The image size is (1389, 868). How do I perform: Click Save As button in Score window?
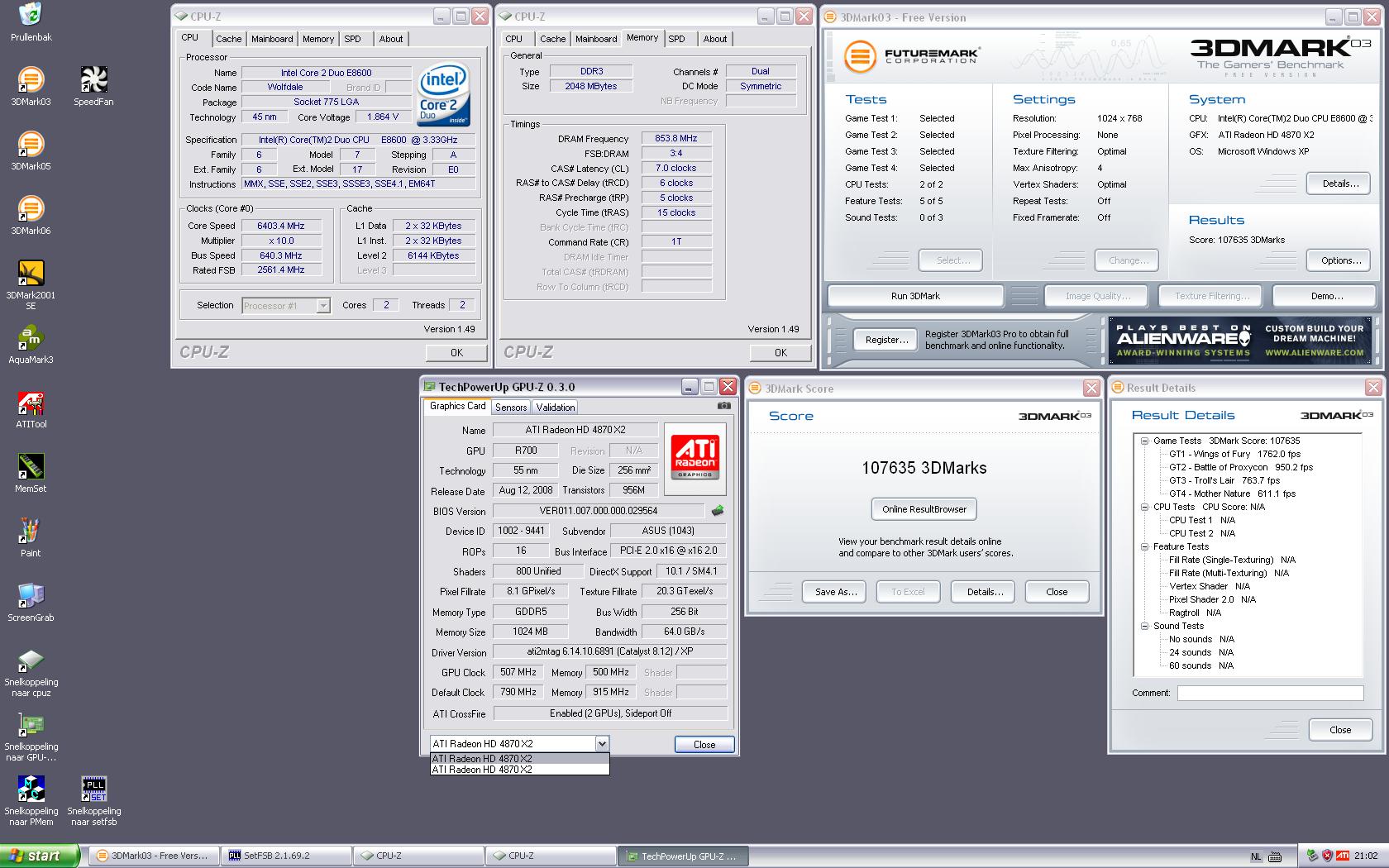pos(835,592)
